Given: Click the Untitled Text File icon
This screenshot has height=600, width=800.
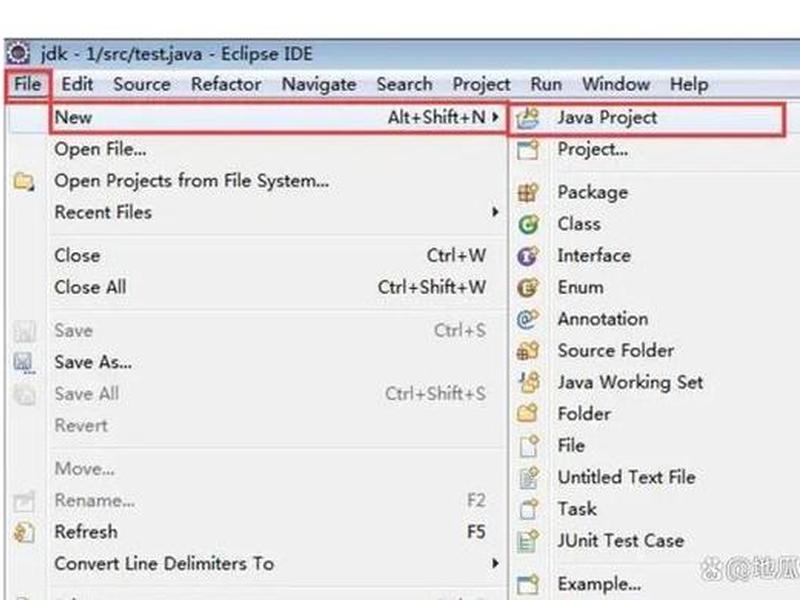Looking at the screenshot, I should (529, 478).
